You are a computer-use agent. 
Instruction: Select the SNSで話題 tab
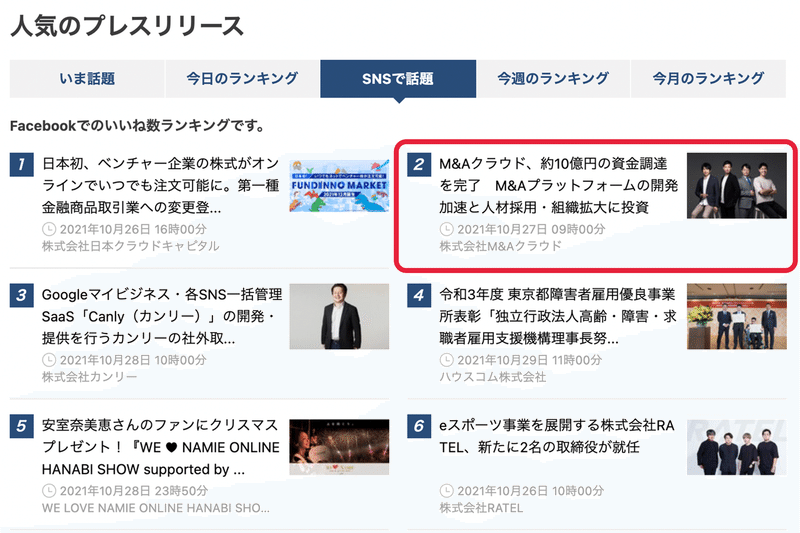[x=398, y=79]
